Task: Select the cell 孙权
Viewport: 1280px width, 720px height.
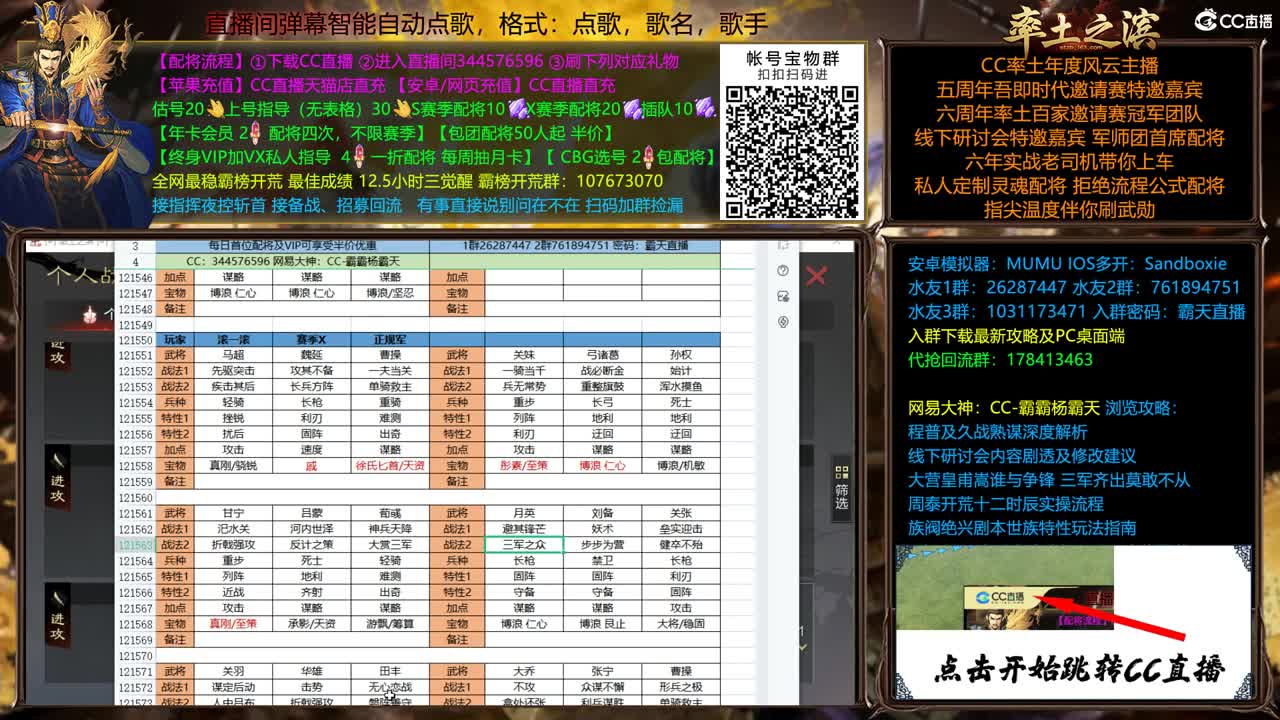Action: click(681, 355)
